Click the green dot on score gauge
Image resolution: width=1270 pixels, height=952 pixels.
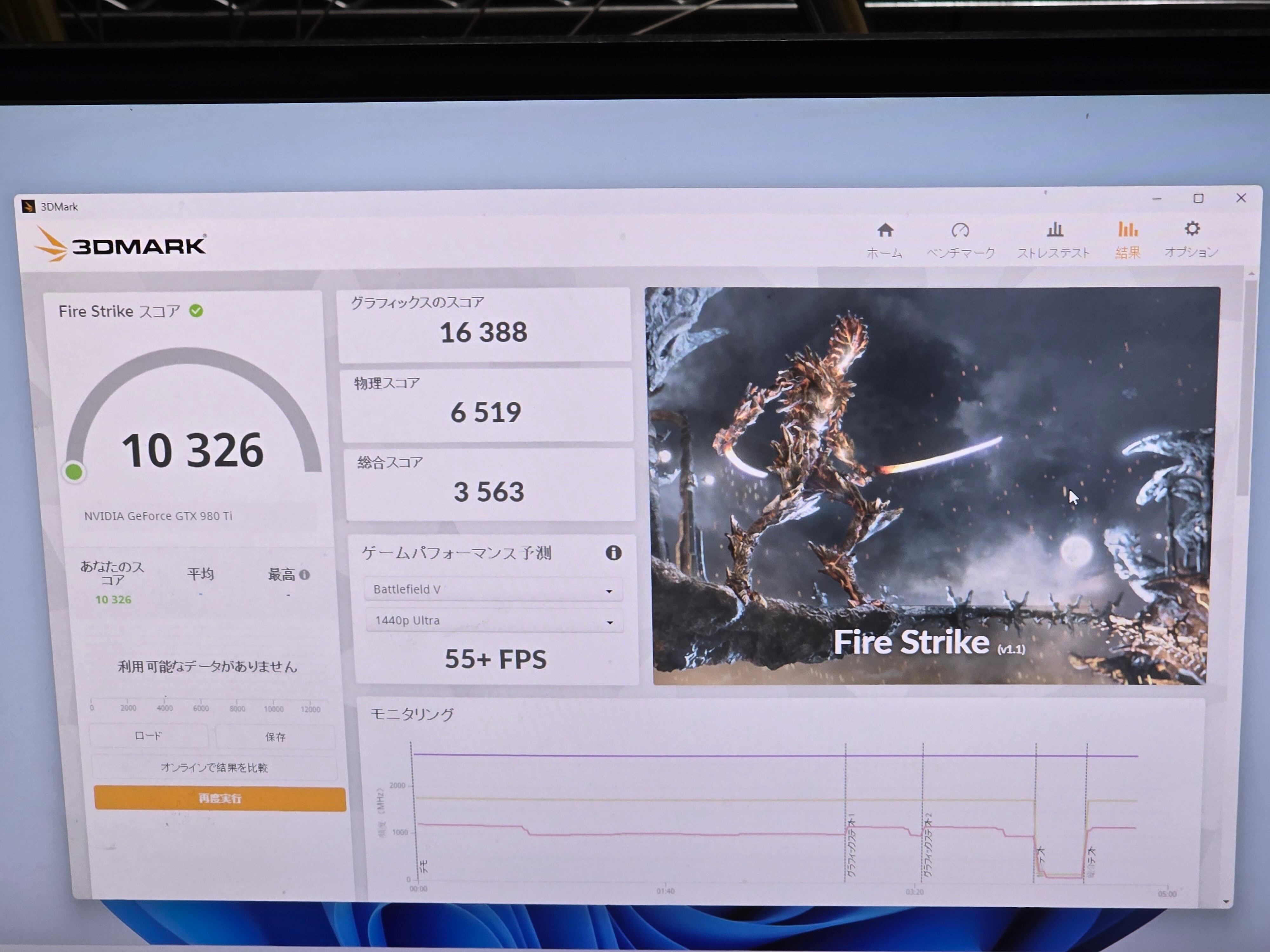point(74,472)
